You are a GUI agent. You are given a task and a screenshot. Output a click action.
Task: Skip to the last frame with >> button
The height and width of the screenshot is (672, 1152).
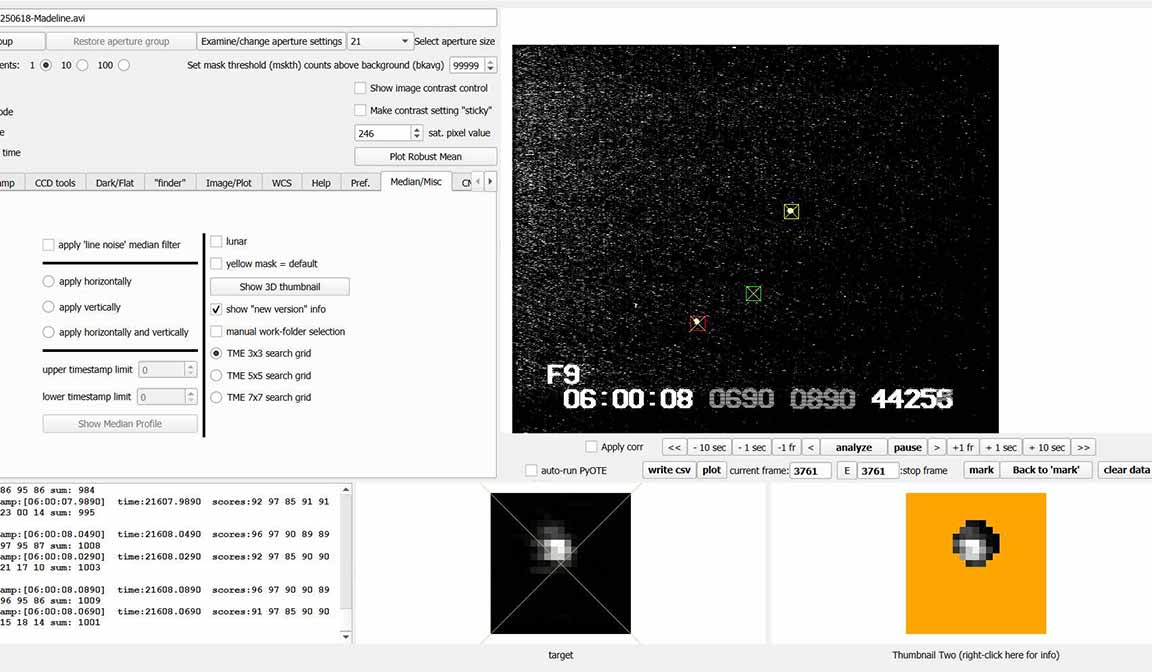pos(1083,447)
